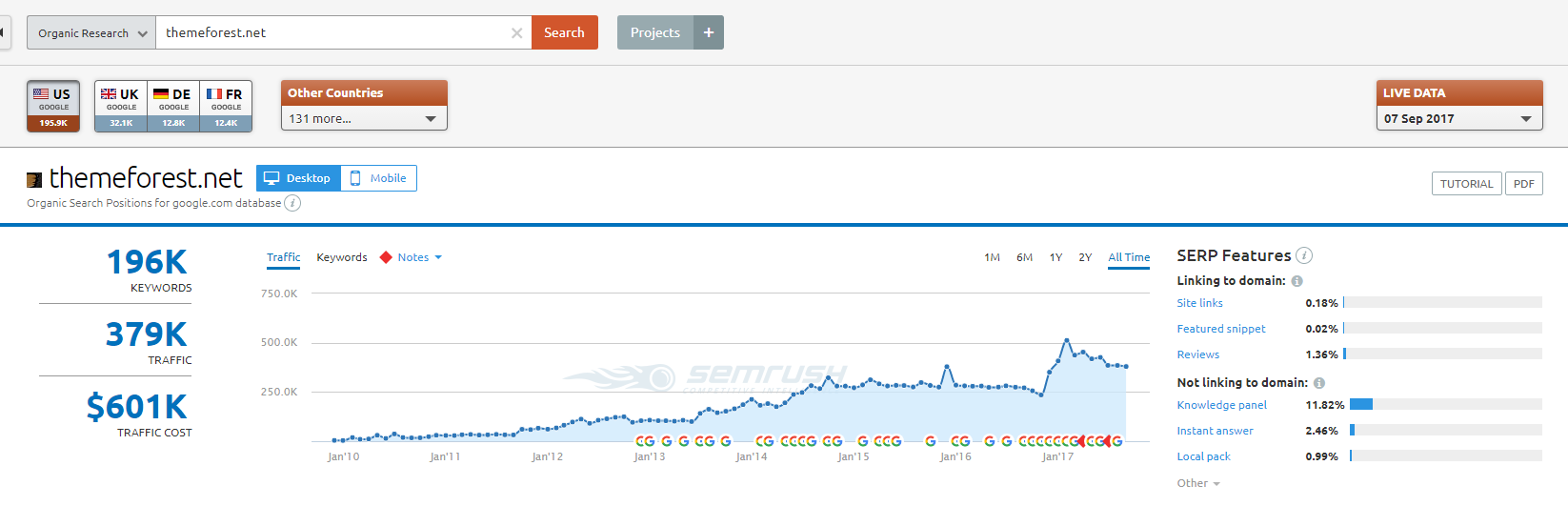Screen dimensions: 1568x506
Task: Click the red diamond Notes icon
Action: [x=386, y=257]
